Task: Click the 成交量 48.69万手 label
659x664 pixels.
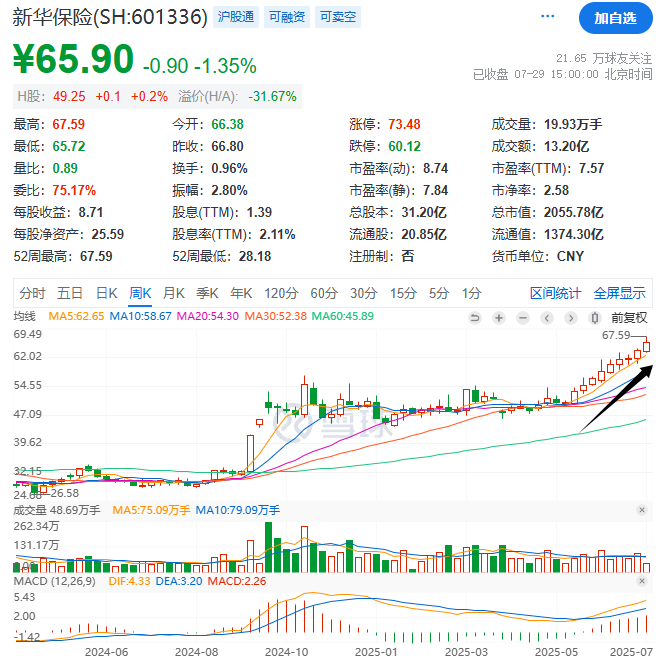Action: pyautogui.click(x=57, y=510)
